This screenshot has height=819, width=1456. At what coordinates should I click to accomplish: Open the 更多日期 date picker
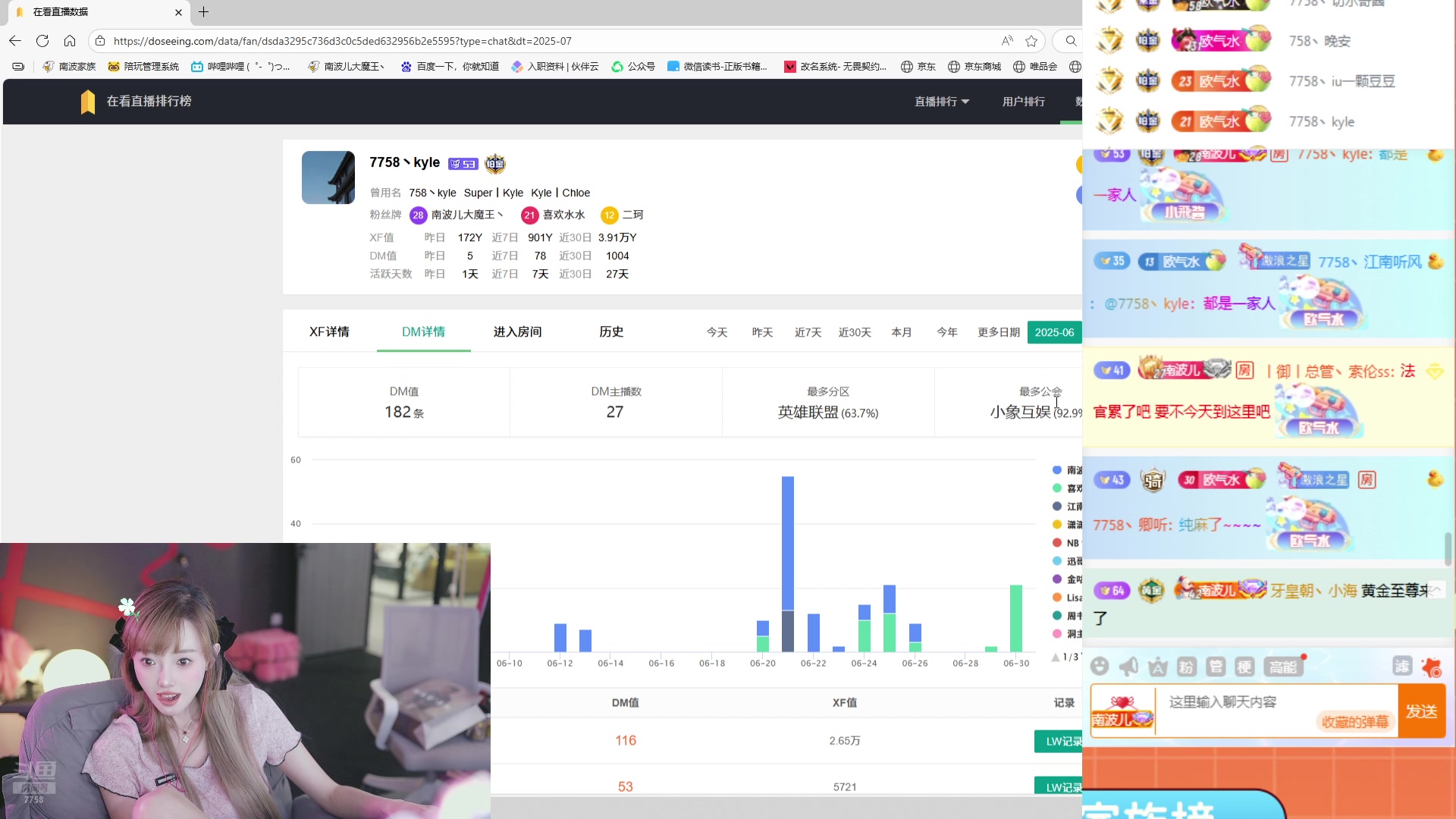(x=999, y=332)
